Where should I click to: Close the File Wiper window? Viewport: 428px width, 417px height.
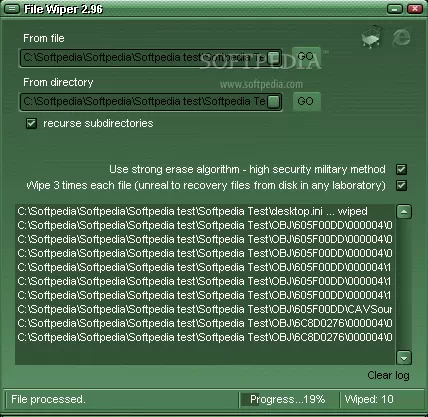click(415, 9)
